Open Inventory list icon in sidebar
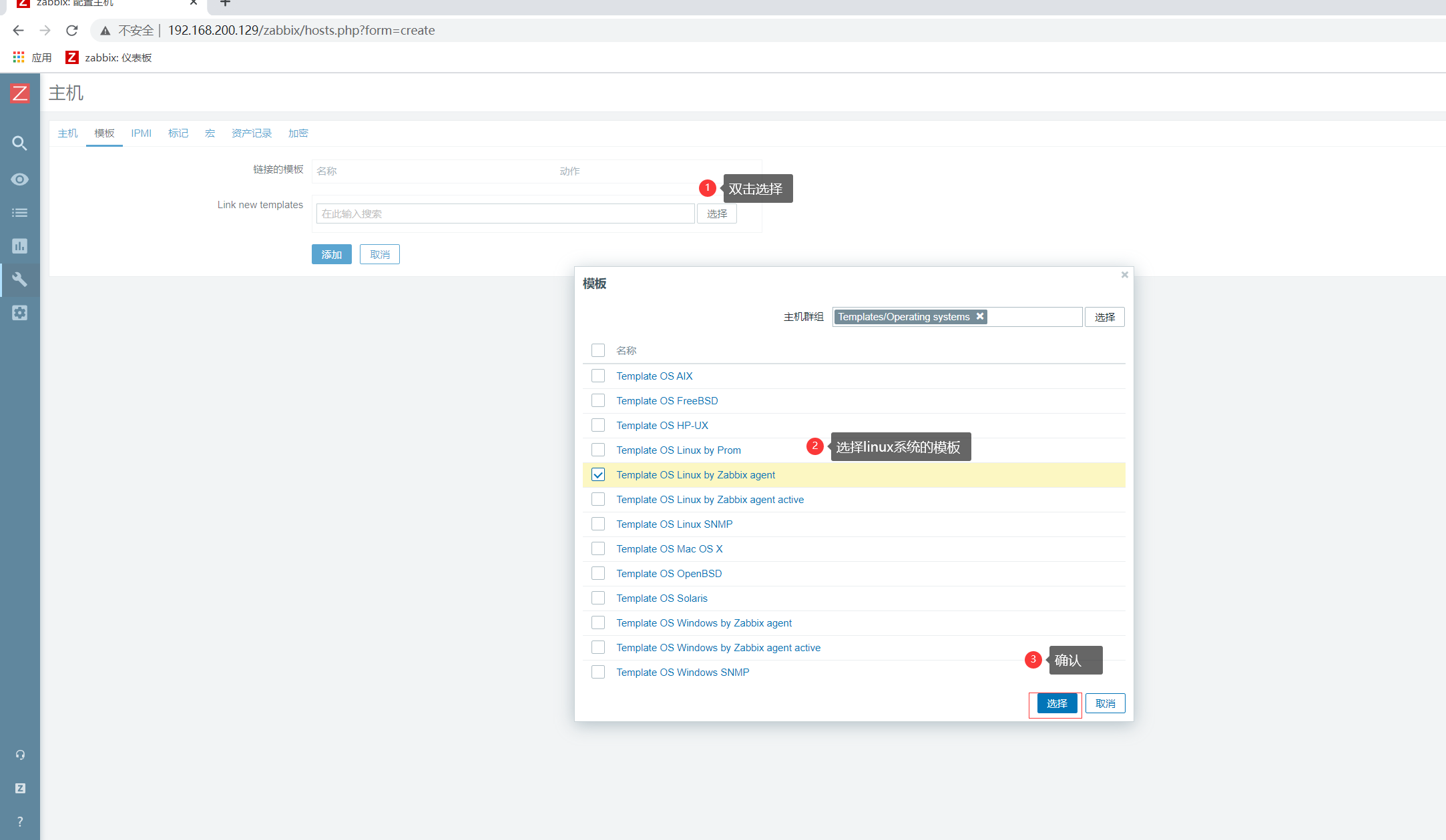Viewport: 1446px width, 840px height. pyautogui.click(x=19, y=213)
